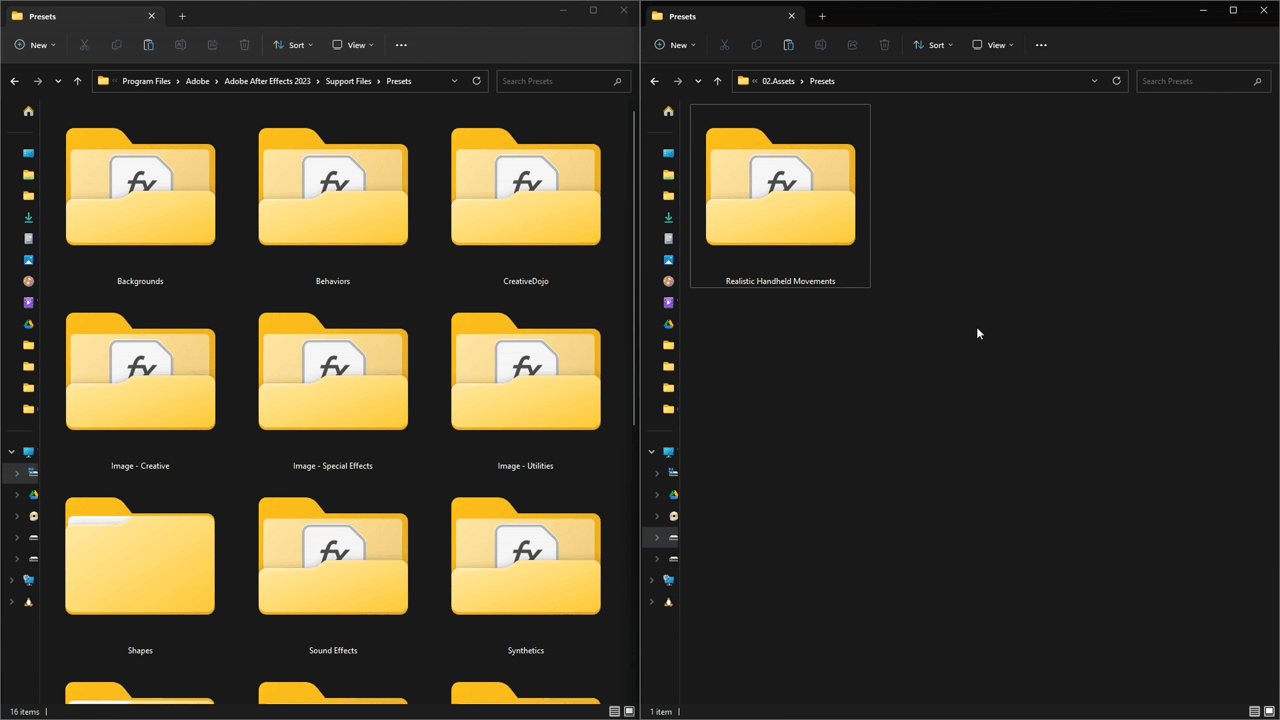Image resolution: width=1280 pixels, height=720 pixels.
Task: Click the Paste icon in the 02.Assets window
Action: (788, 45)
